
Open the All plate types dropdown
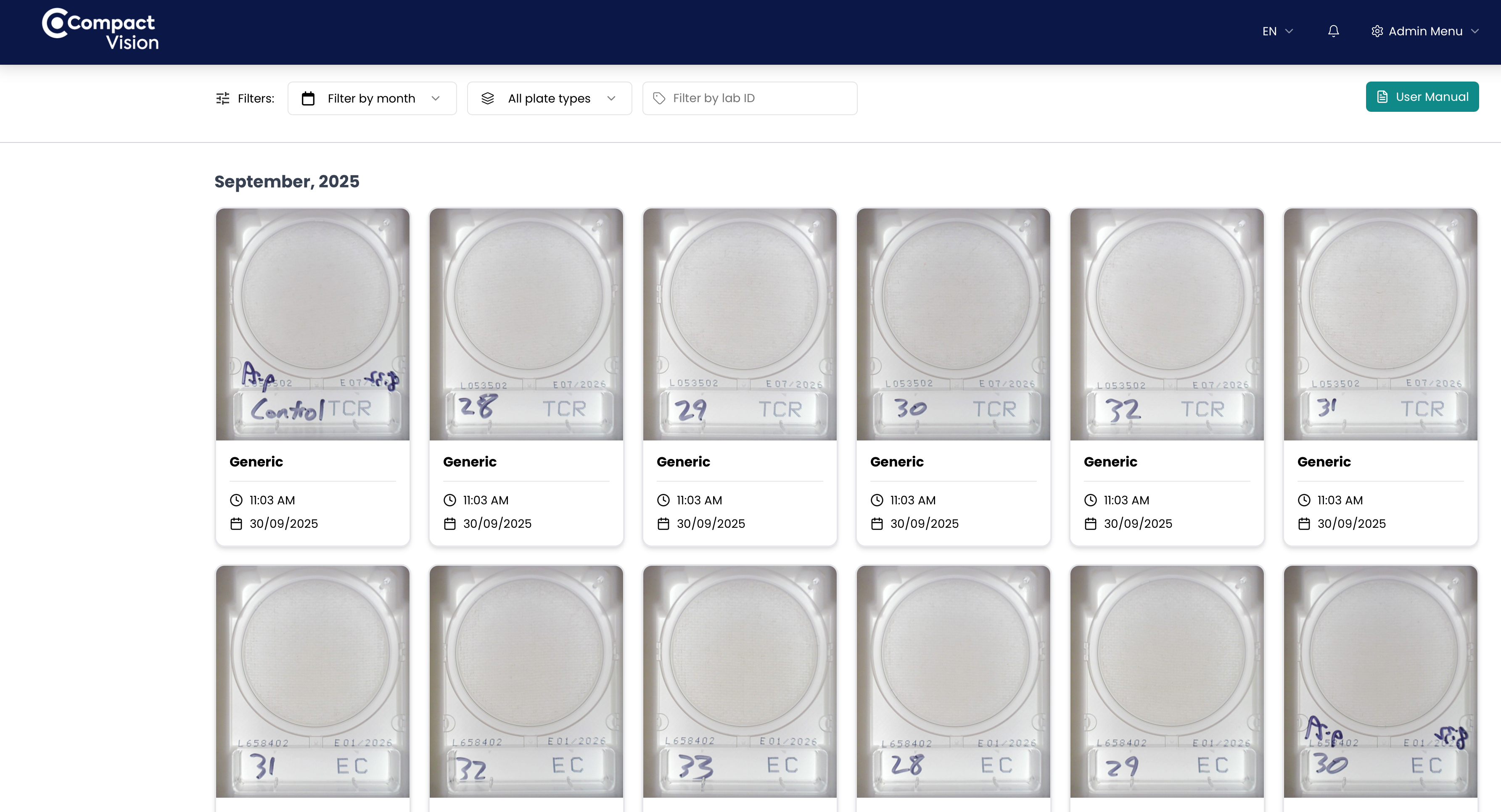(549, 98)
